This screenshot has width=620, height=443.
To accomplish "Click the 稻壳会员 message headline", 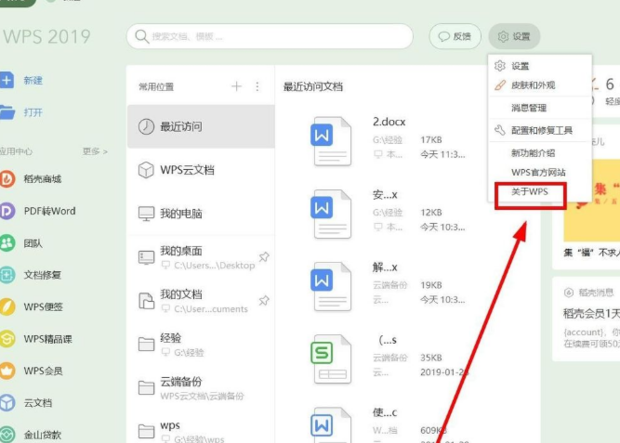I will point(591,314).
